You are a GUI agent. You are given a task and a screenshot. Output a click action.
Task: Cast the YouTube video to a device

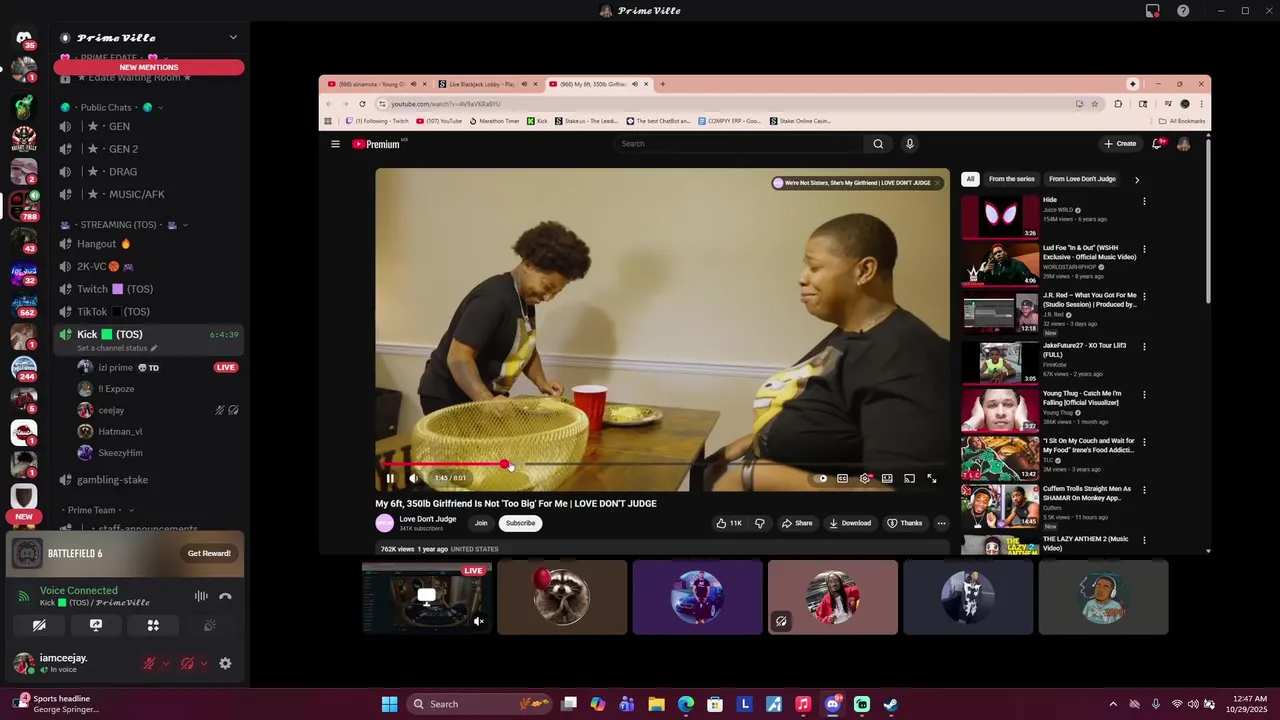[909, 478]
